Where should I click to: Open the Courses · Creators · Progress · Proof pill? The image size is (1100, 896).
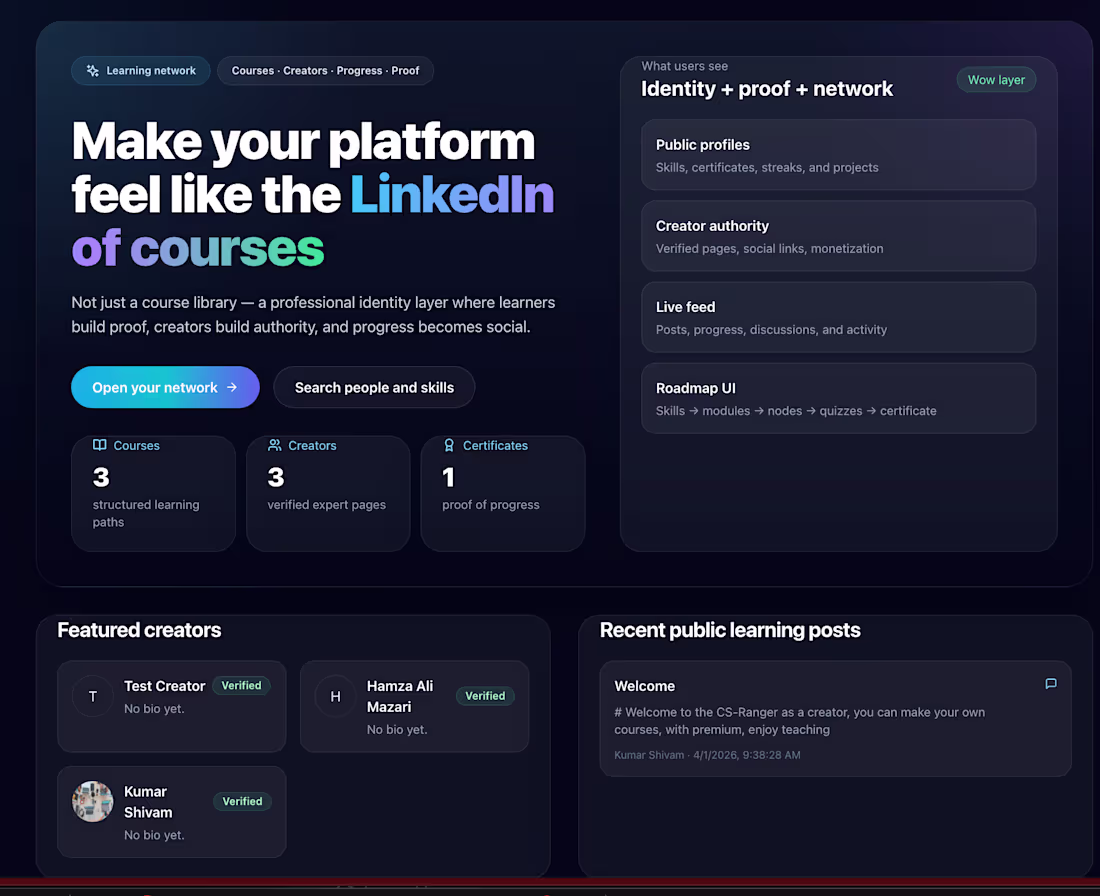coord(326,70)
